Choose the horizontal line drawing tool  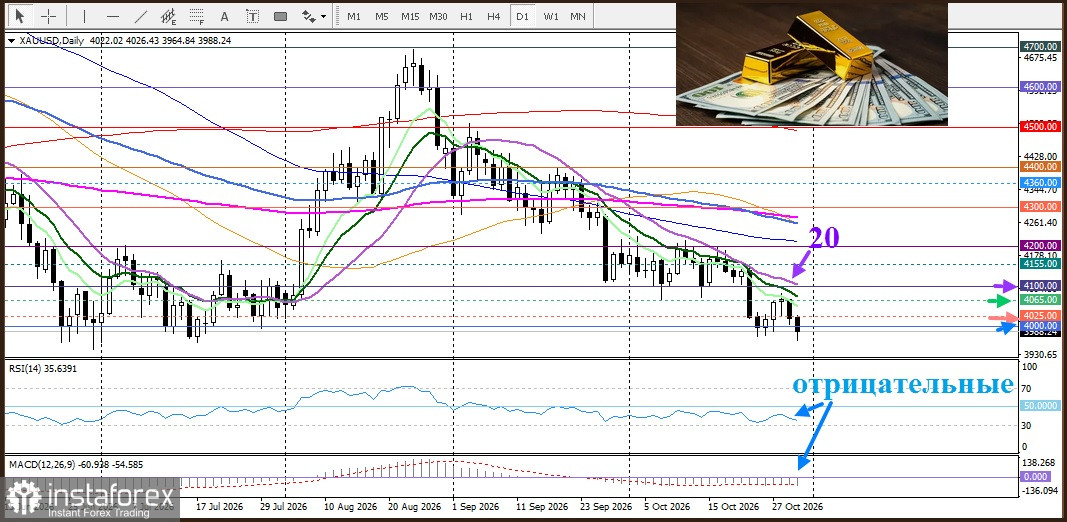[113, 16]
